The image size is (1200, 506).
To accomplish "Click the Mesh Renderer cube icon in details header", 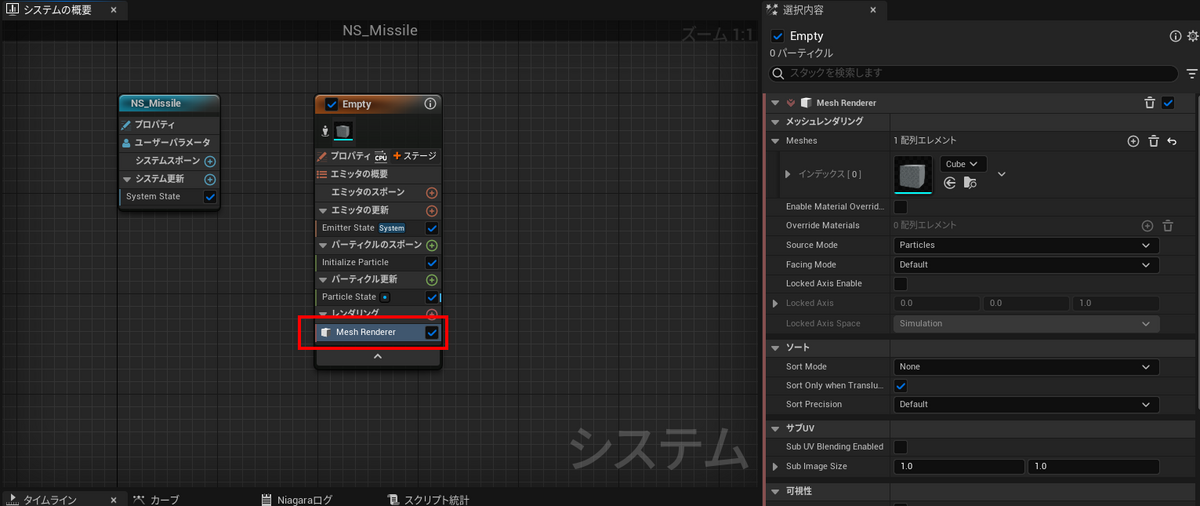I will click(805, 102).
